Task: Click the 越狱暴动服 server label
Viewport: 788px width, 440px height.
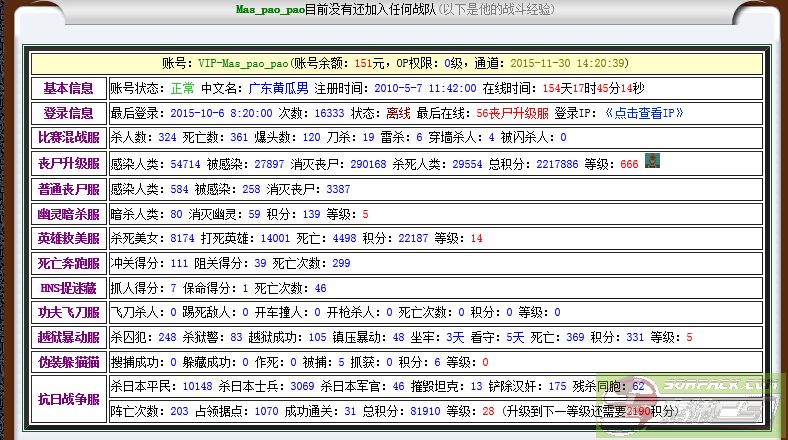Action: pyautogui.click(x=68, y=337)
